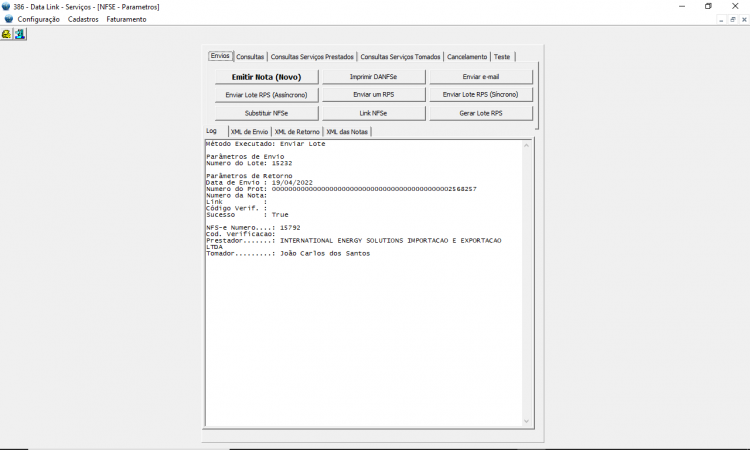Image resolution: width=750 pixels, height=450 pixels.
Task: Click the app globe icon in the title bar
Action: tap(6, 7)
